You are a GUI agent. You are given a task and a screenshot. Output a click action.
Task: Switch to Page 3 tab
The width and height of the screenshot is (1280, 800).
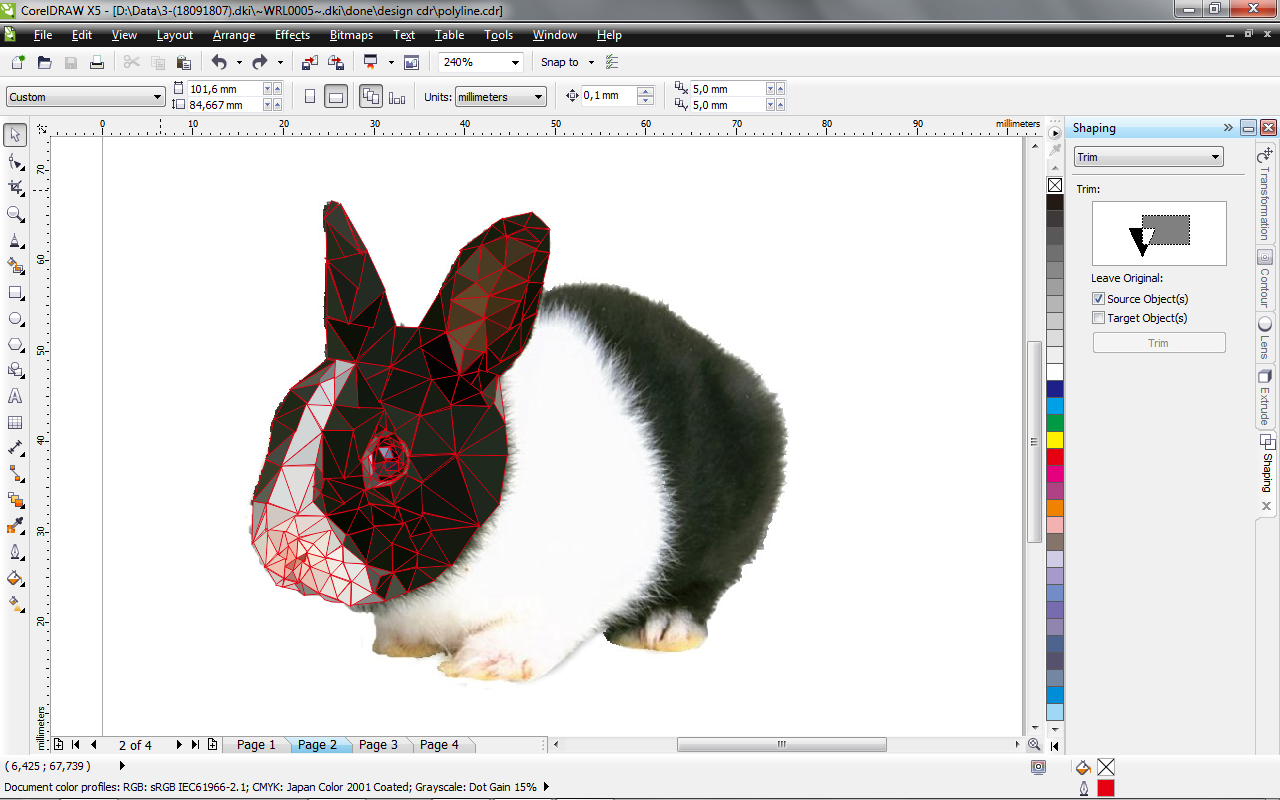[378, 744]
